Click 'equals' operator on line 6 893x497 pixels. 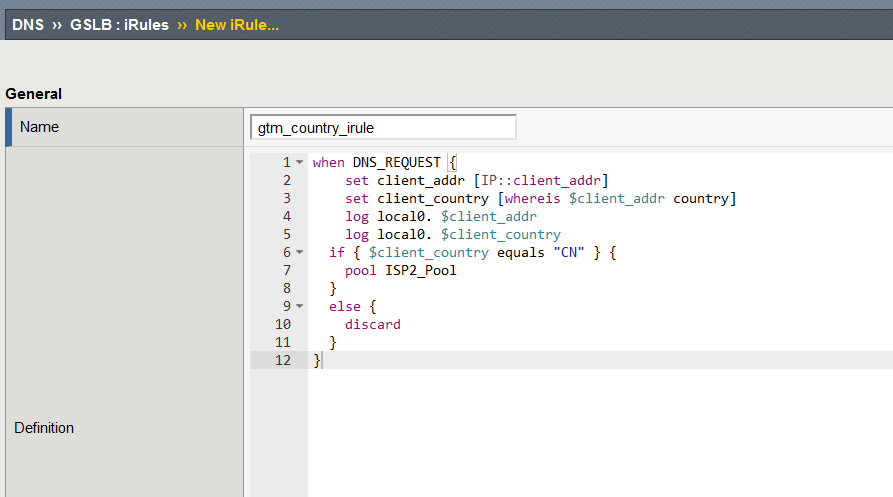click(x=521, y=252)
